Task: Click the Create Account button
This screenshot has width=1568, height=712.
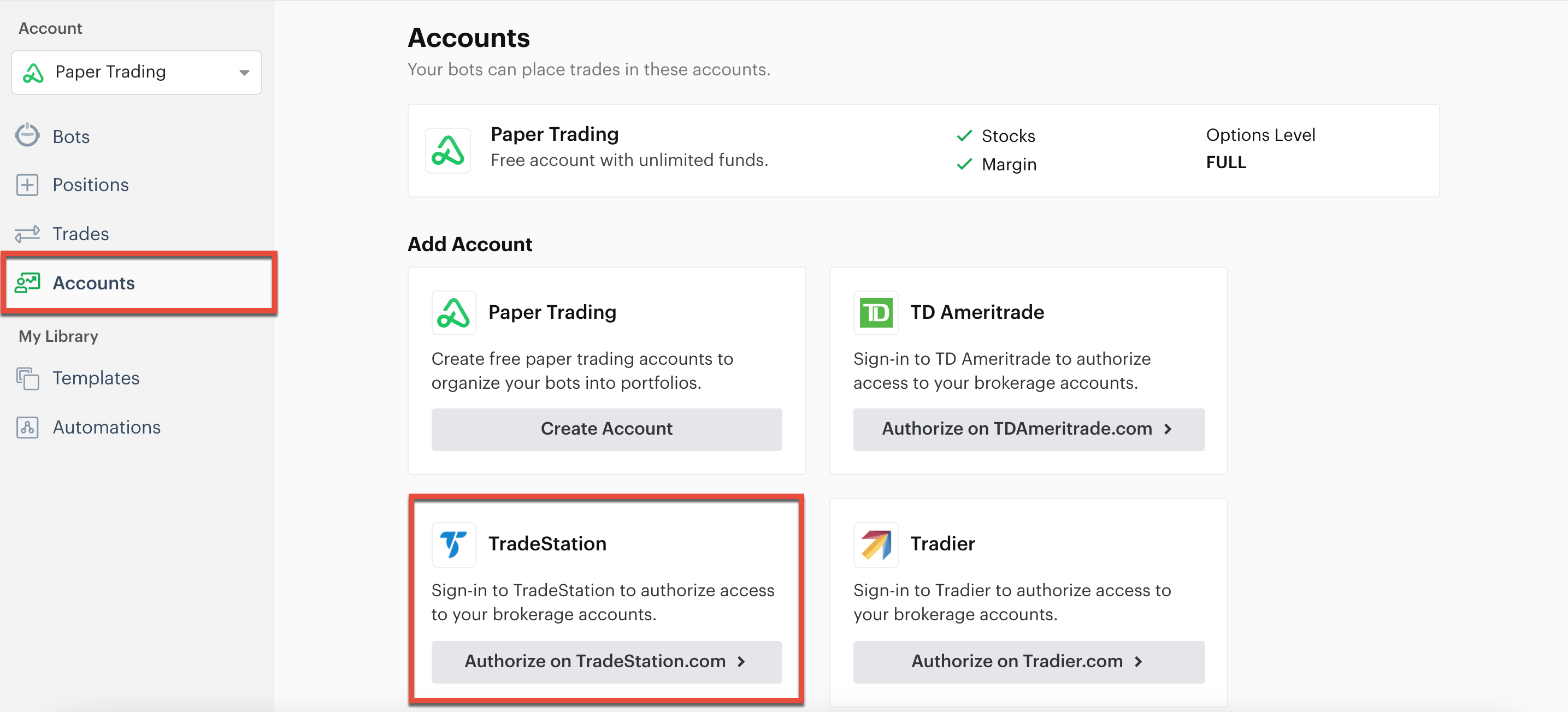Action: pos(606,429)
